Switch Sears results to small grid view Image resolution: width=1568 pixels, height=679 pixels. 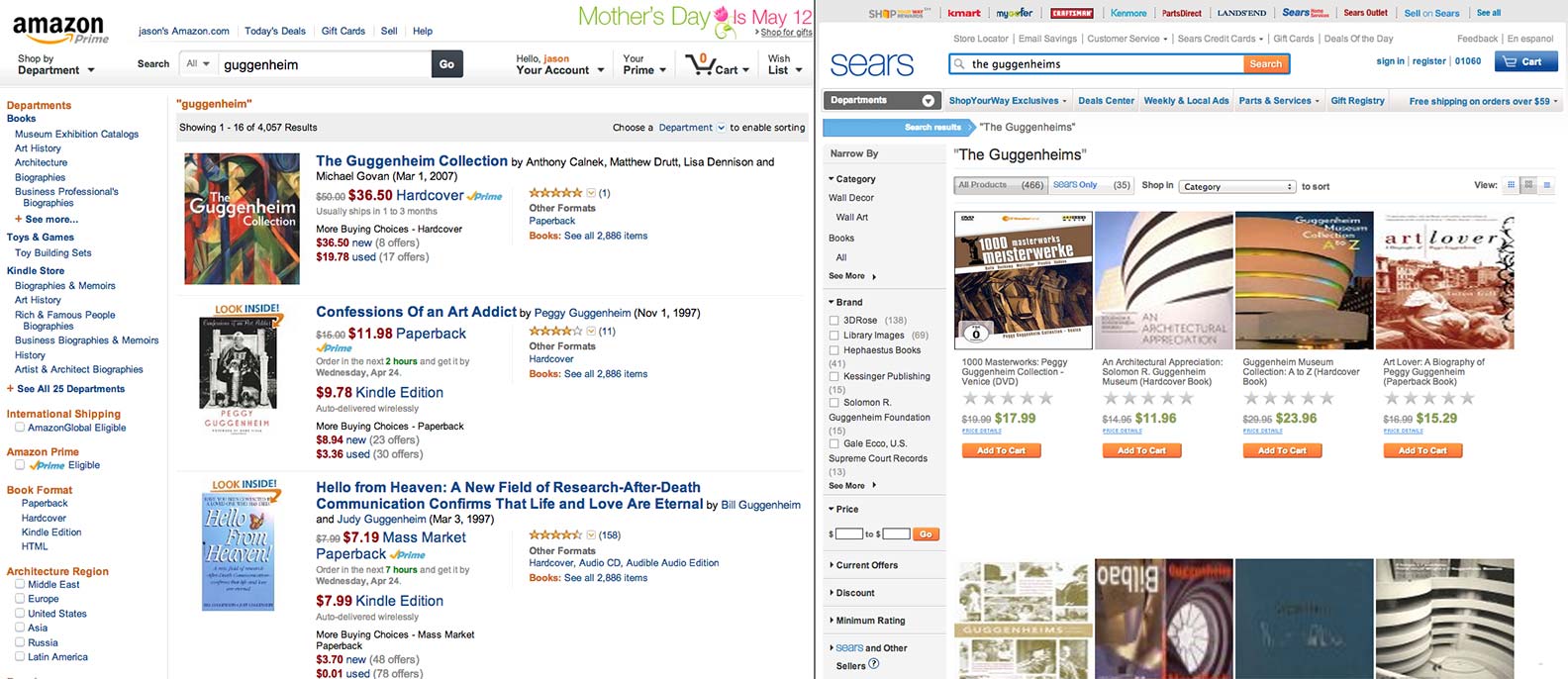(1512, 185)
